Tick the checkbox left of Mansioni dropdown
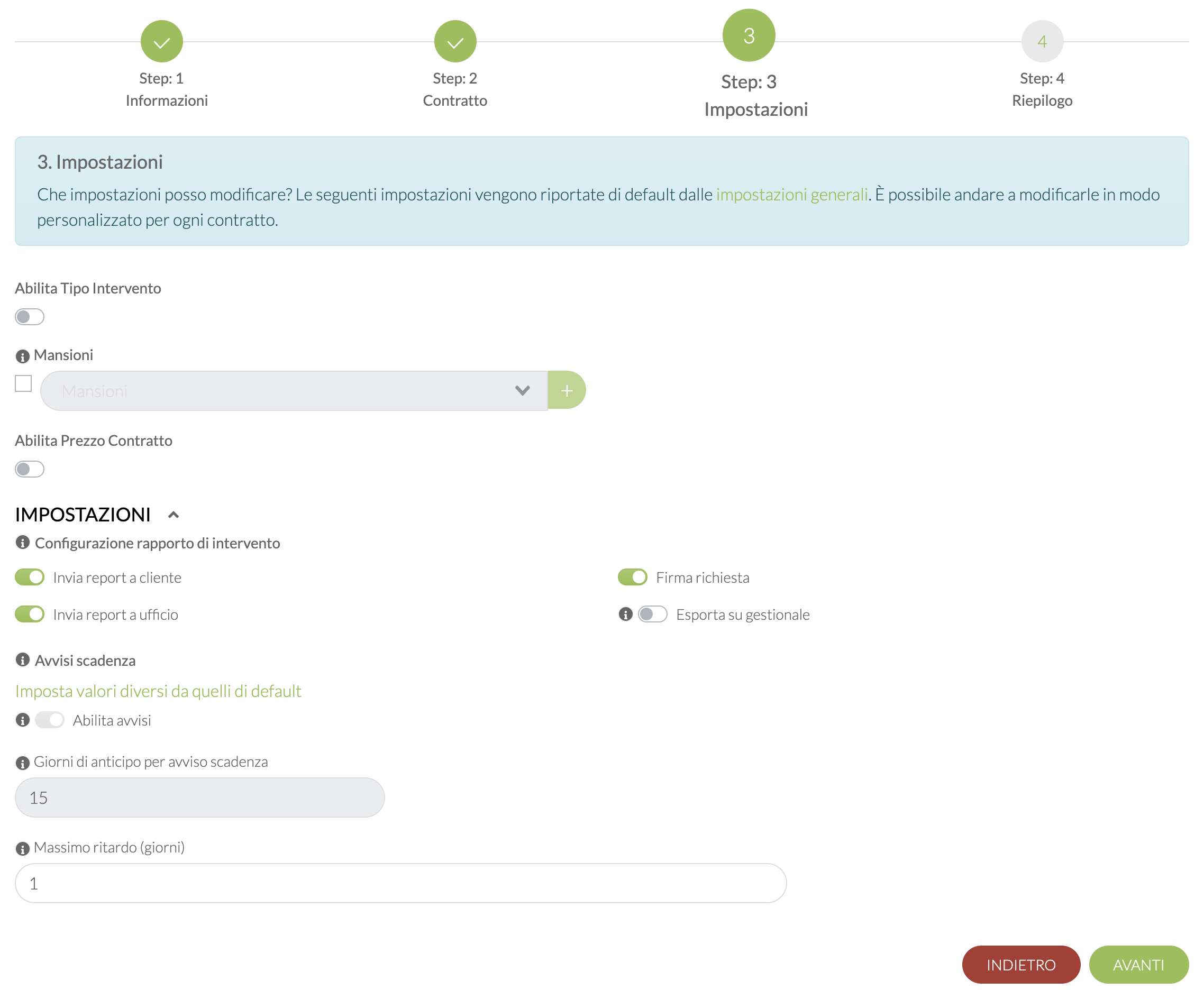1204x990 pixels. (23, 383)
